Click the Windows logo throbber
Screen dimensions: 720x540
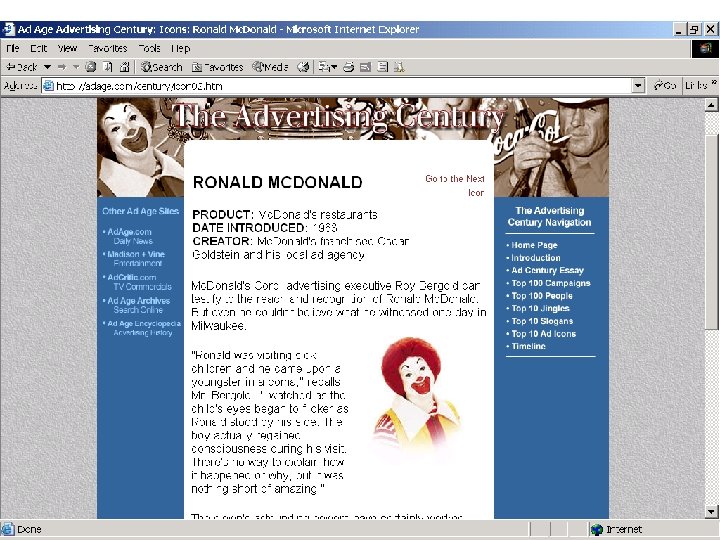pos(705,48)
